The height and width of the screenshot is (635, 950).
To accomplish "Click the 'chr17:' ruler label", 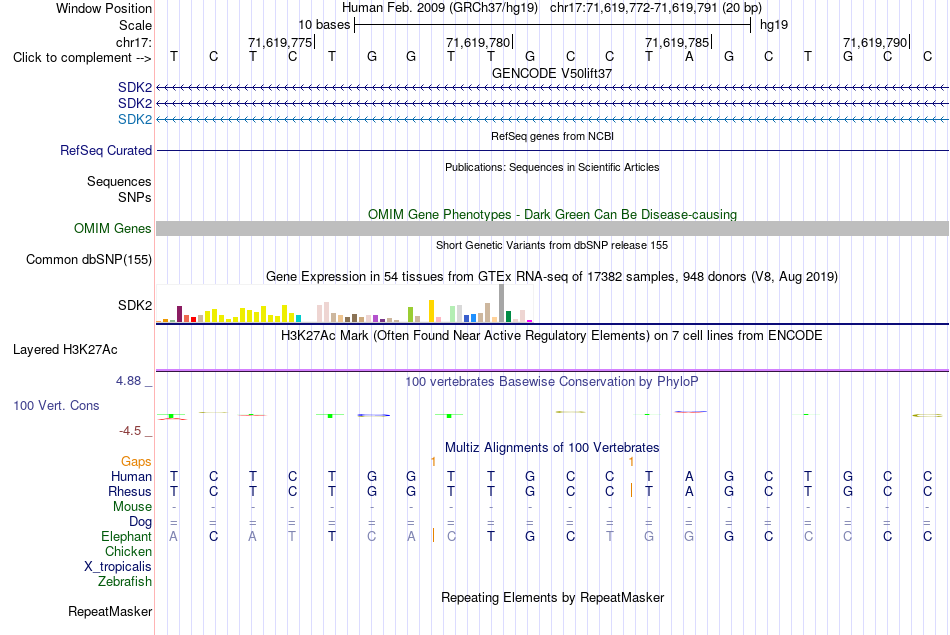I will (134, 42).
